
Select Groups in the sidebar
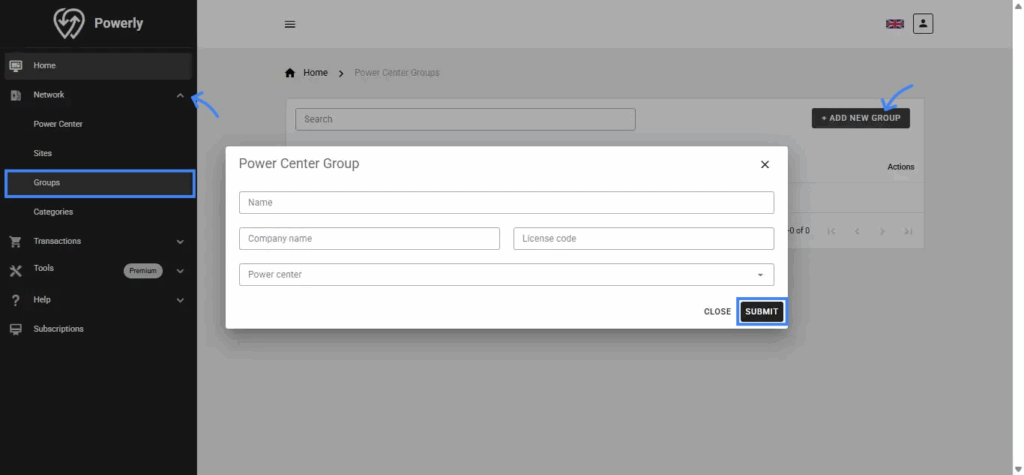coord(47,183)
